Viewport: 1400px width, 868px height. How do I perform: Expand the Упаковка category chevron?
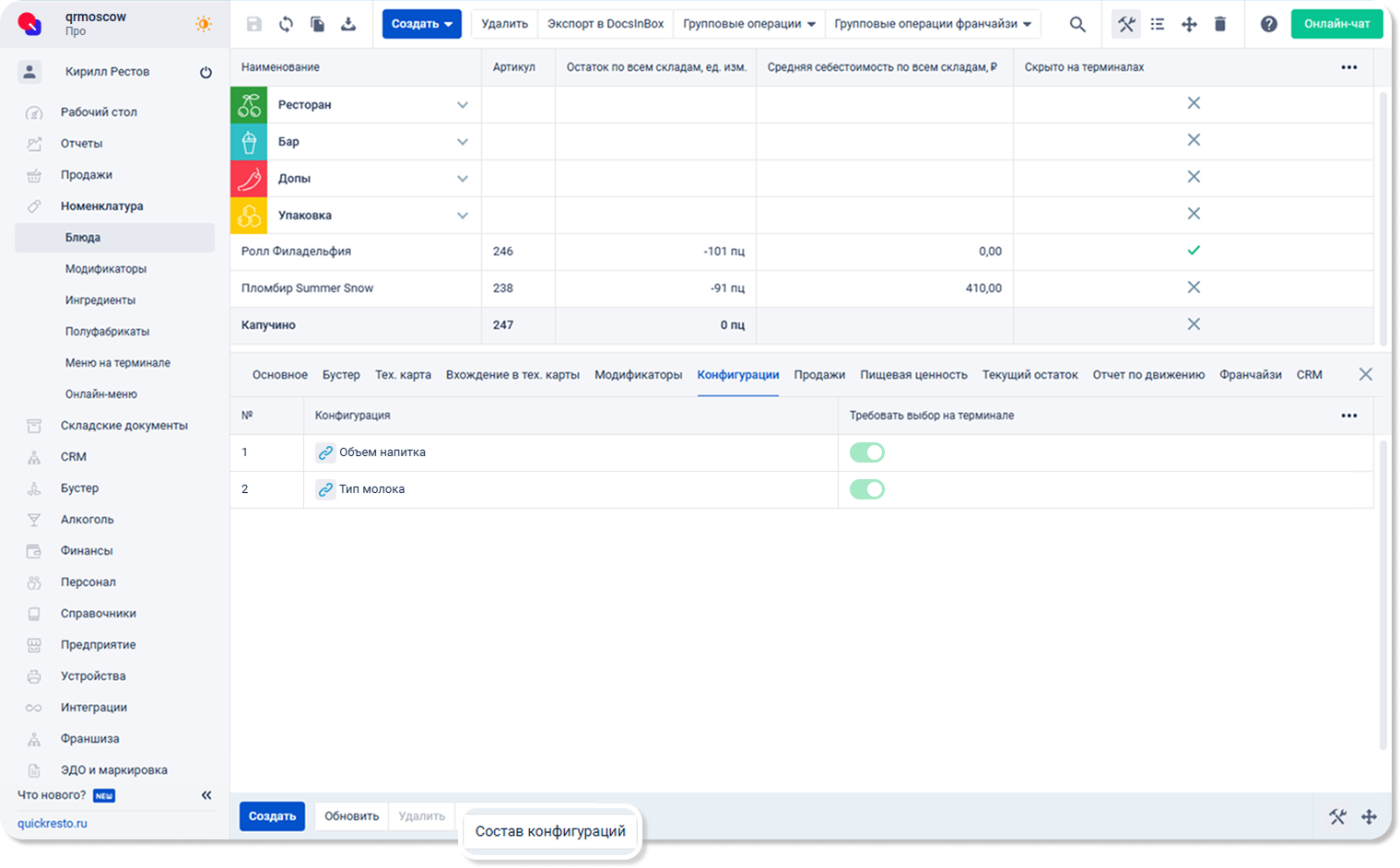(463, 216)
